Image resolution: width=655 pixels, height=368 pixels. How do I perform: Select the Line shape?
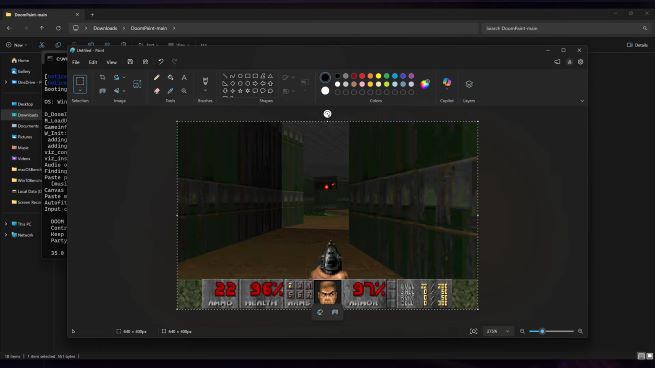click(225, 76)
